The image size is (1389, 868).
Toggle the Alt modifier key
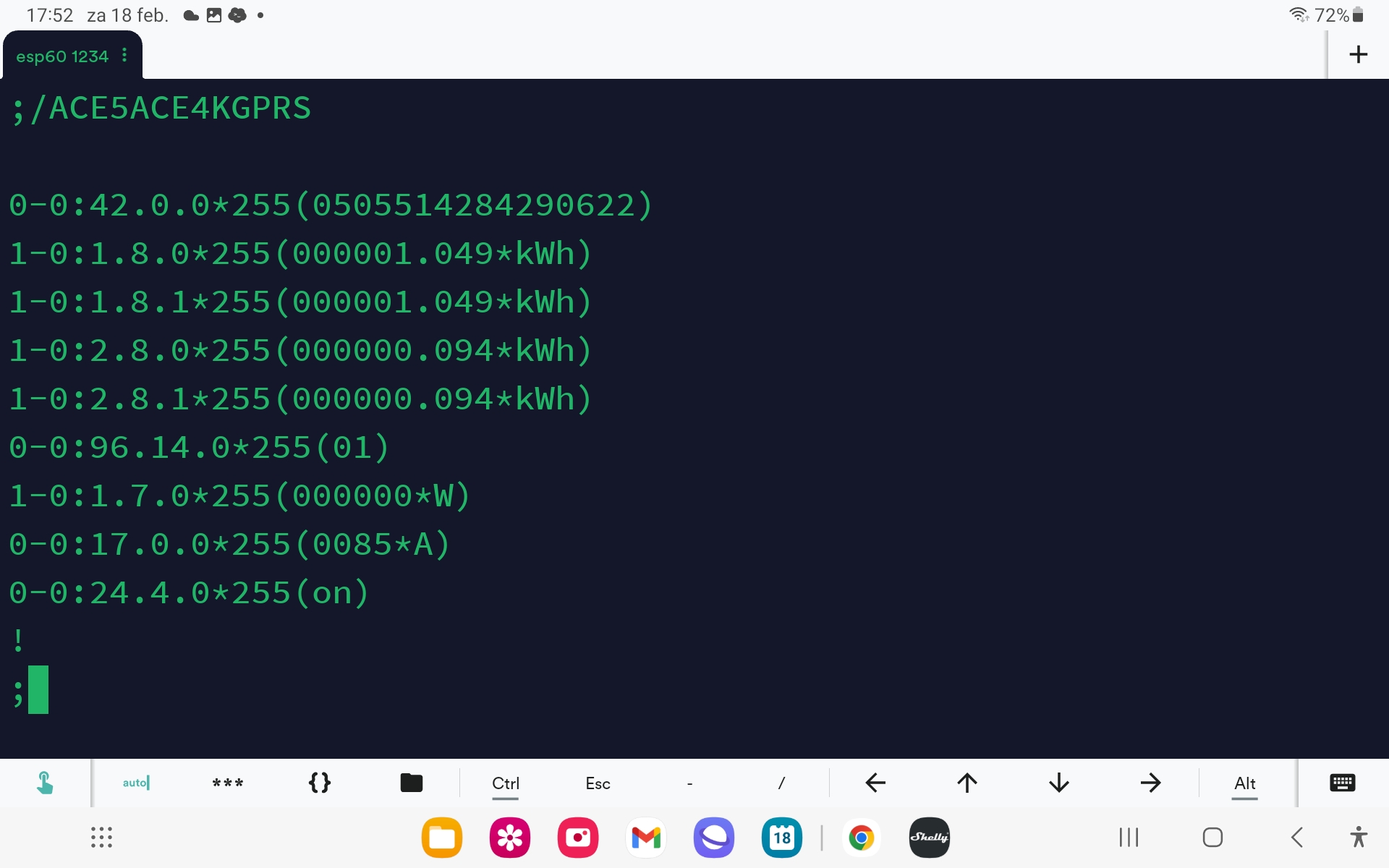1244,783
